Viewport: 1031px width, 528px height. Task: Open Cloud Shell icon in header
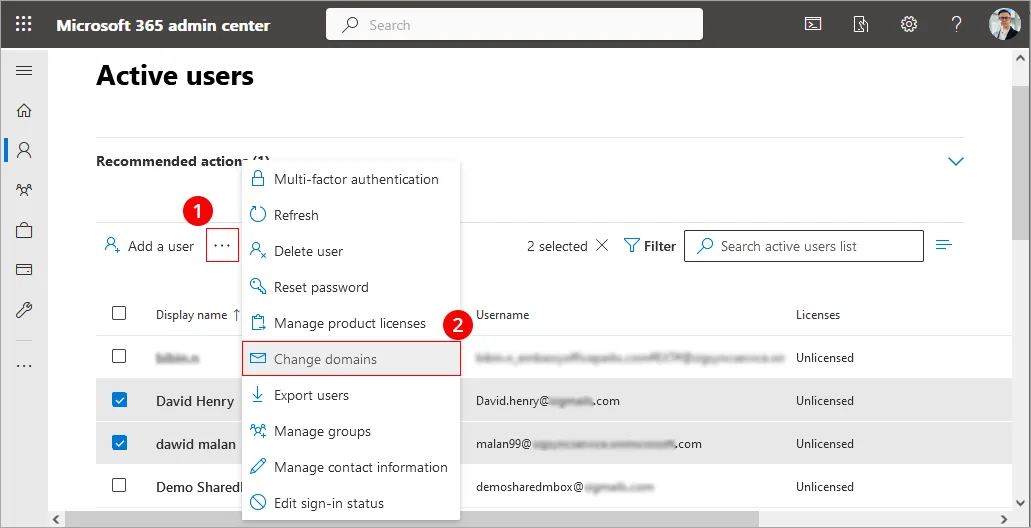813,25
